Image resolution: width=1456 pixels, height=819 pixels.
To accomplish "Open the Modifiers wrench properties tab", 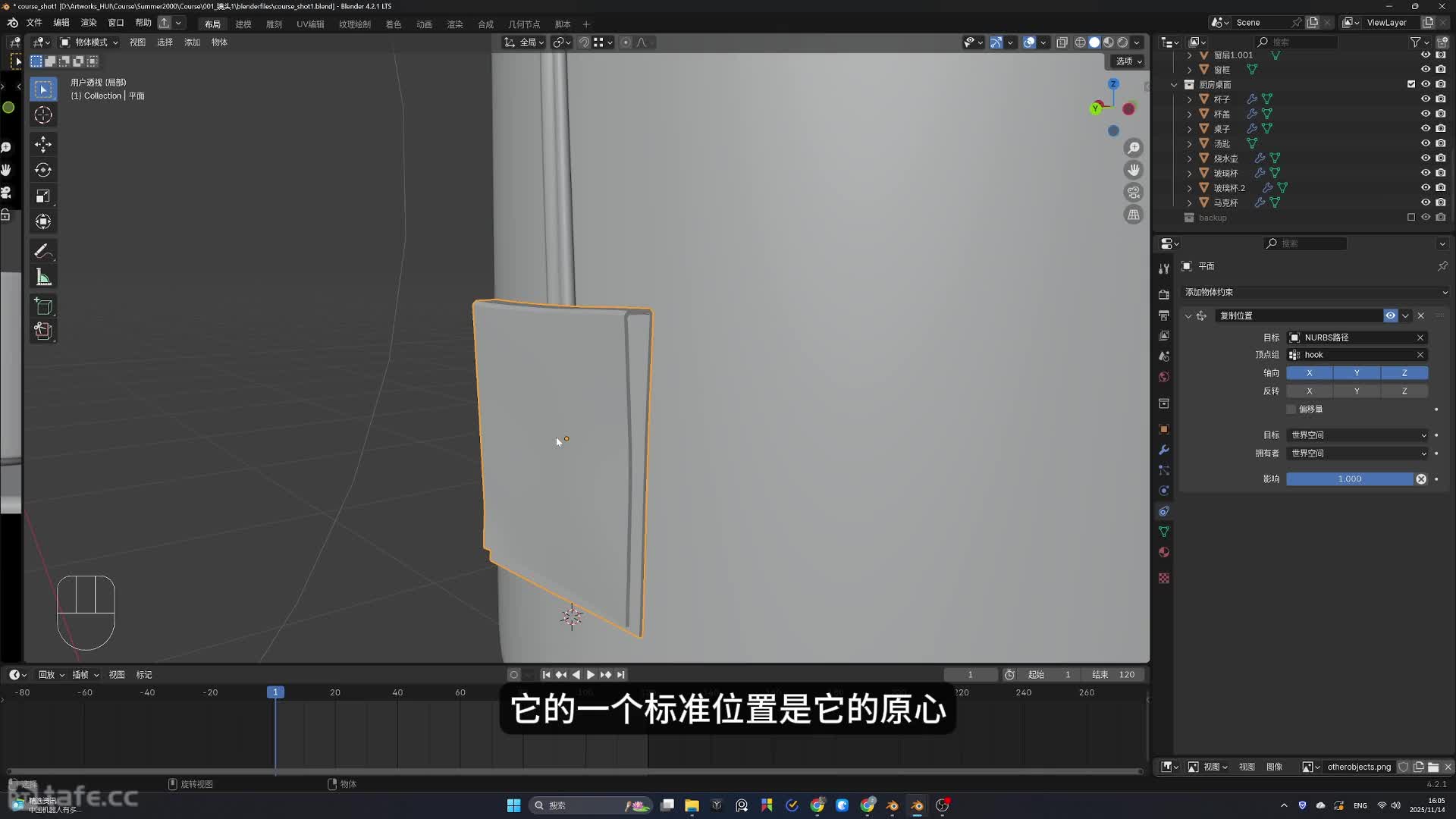I will pyautogui.click(x=1164, y=450).
